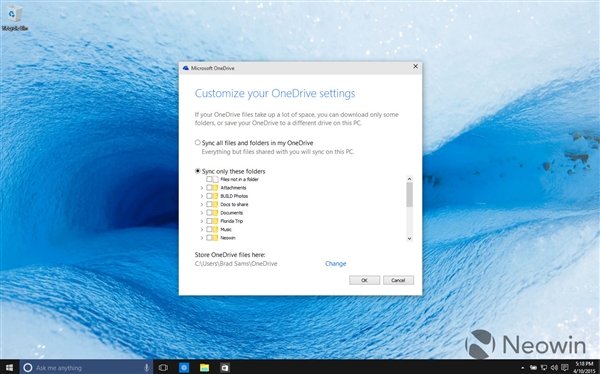Viewport: 600px width, 374px height.
Task: Open File Explorer from the taskbar
Action: click(204, 367)
